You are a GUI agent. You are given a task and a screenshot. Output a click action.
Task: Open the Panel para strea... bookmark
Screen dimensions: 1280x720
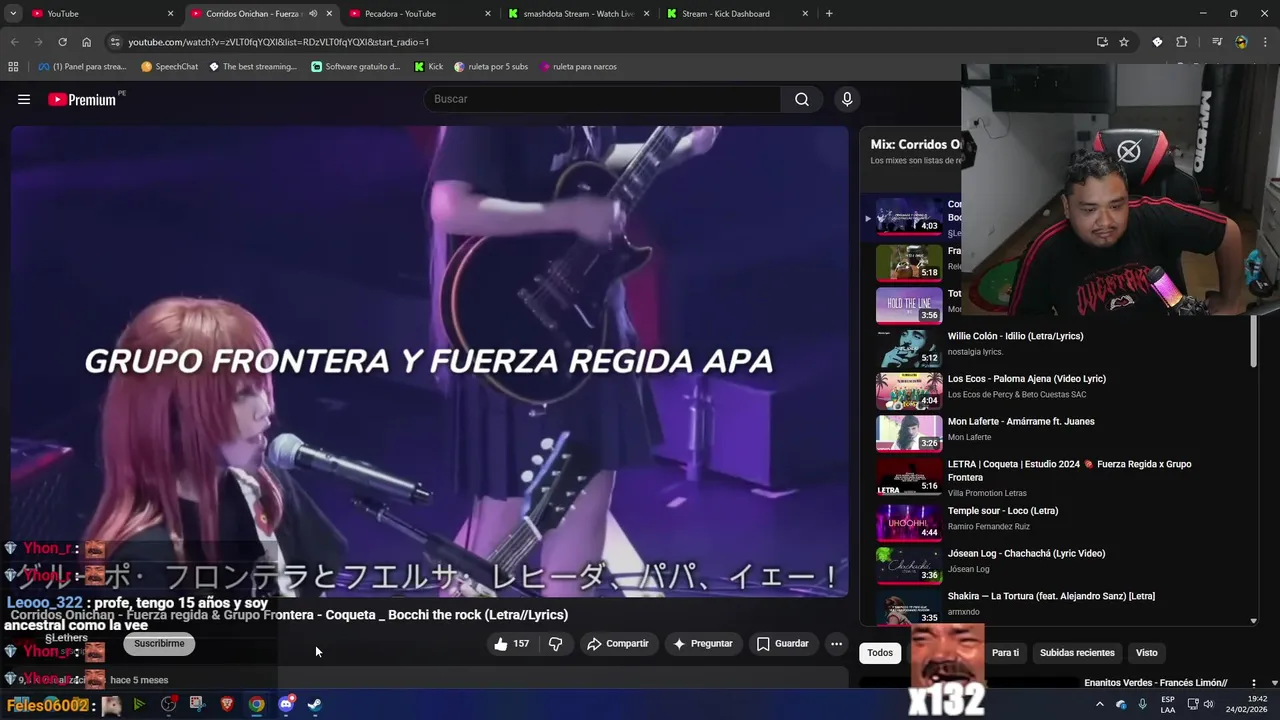(82, 67)
